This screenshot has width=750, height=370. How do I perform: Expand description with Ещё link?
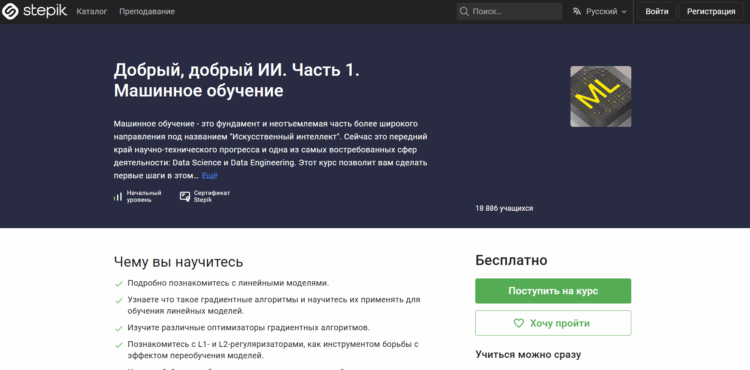(210, 176)
